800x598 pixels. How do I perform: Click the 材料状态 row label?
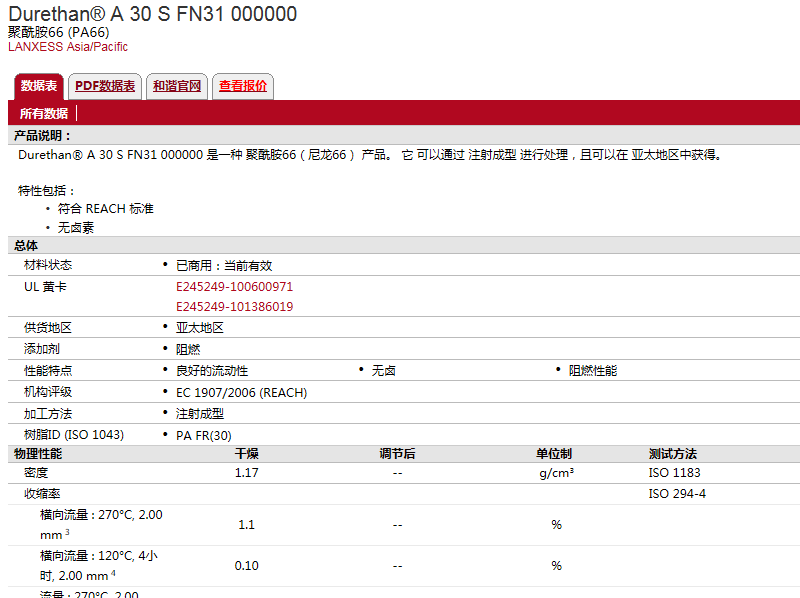tap(48, 265)
